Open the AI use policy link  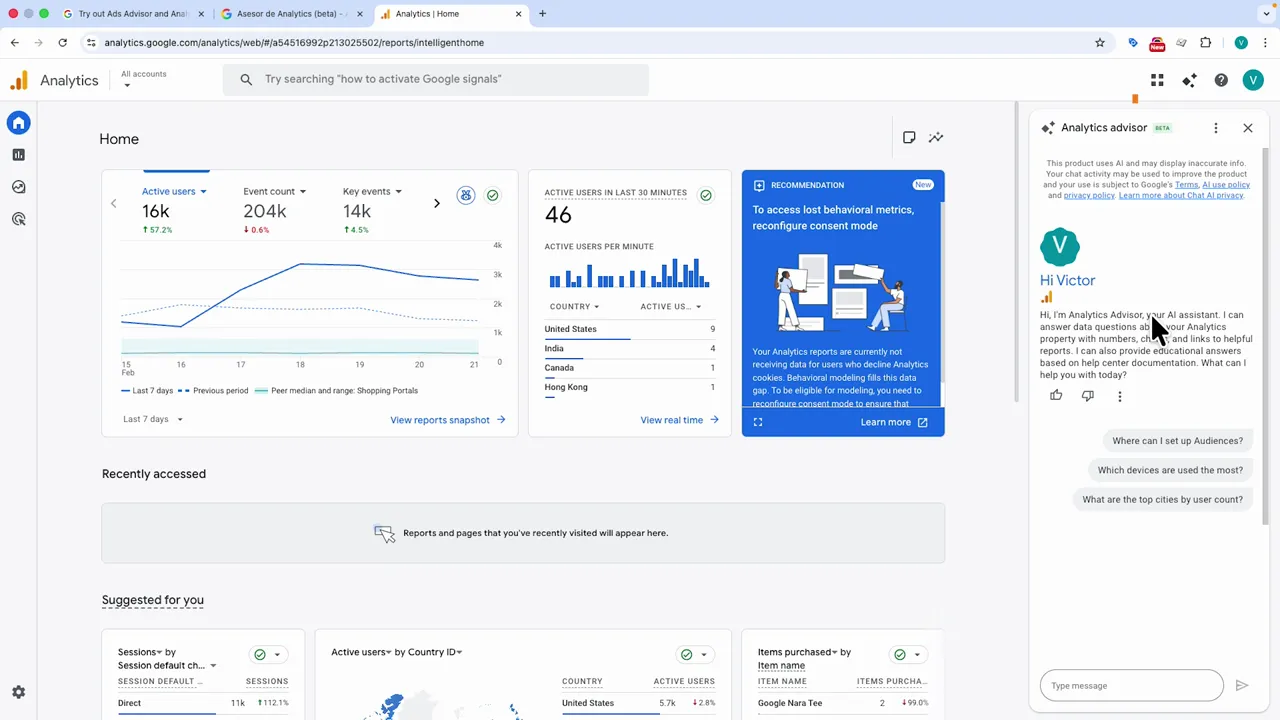tap(1226, 185)
